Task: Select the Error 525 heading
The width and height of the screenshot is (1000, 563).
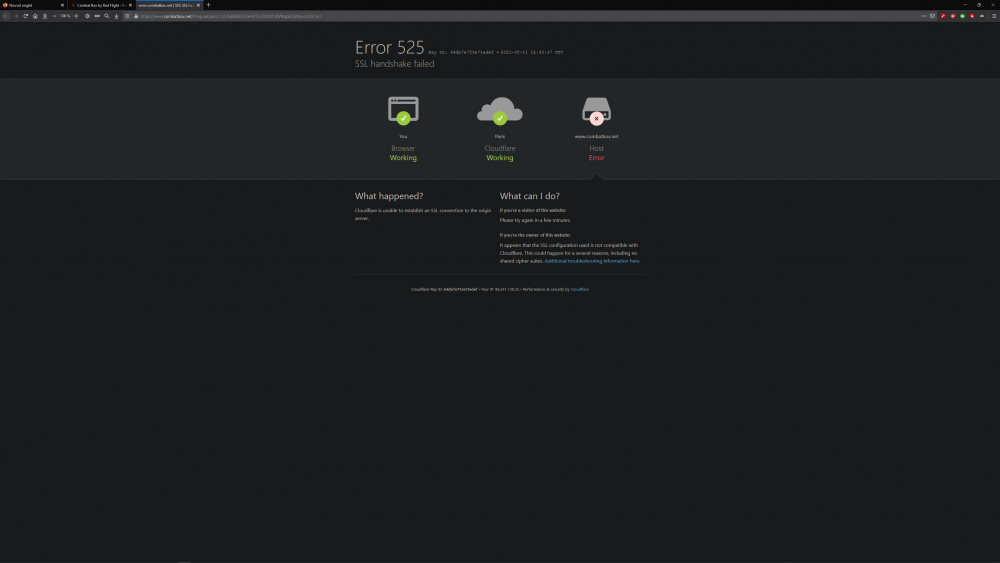Action: tap(390, 47)
